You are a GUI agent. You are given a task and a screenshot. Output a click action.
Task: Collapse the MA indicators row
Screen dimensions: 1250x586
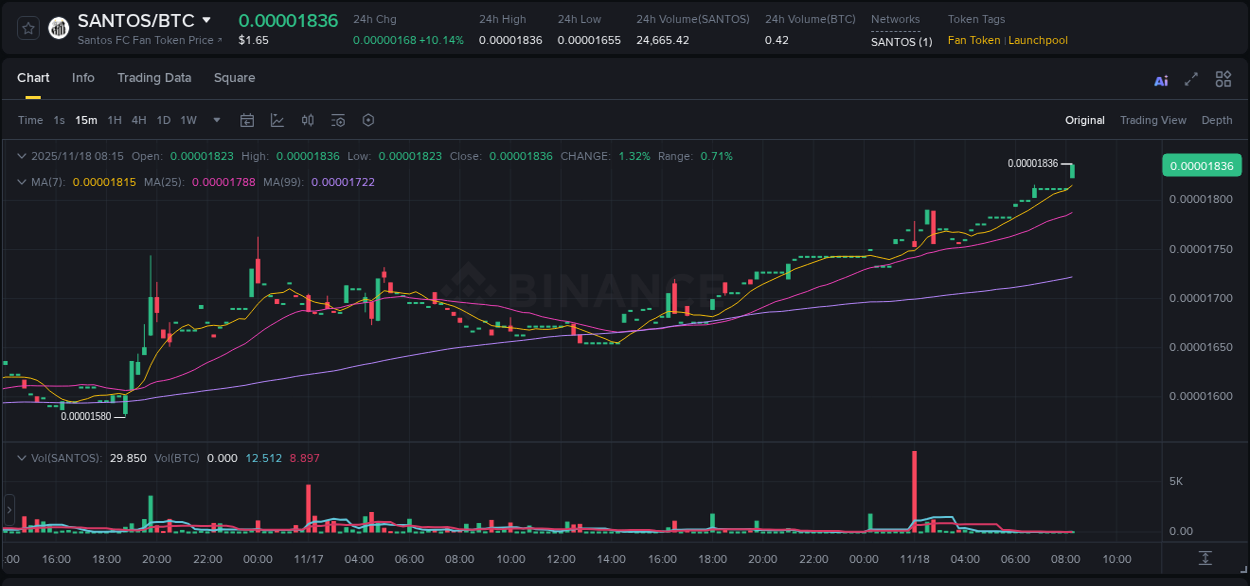[22, 182]
